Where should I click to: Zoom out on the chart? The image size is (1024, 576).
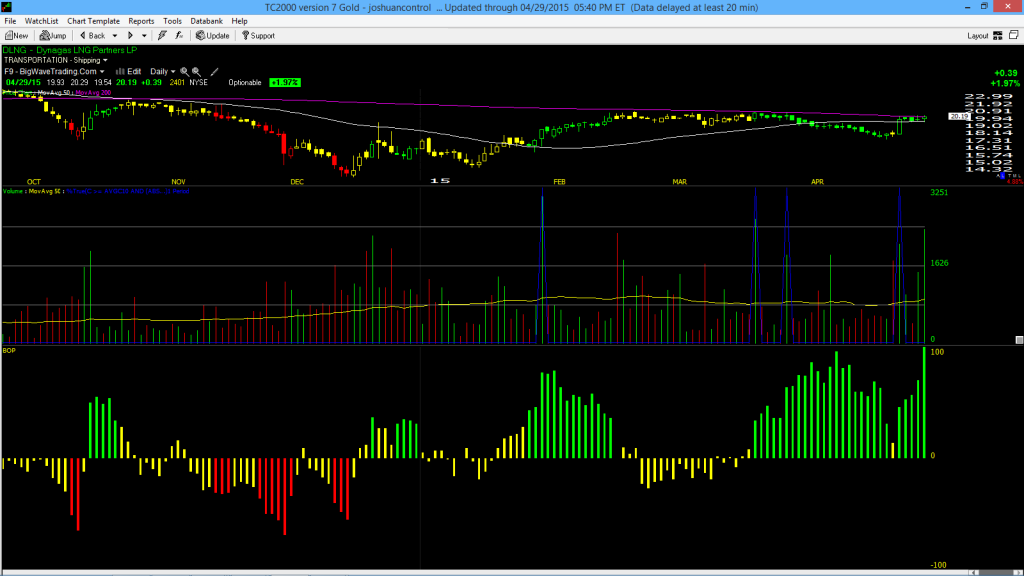point(196,72)
